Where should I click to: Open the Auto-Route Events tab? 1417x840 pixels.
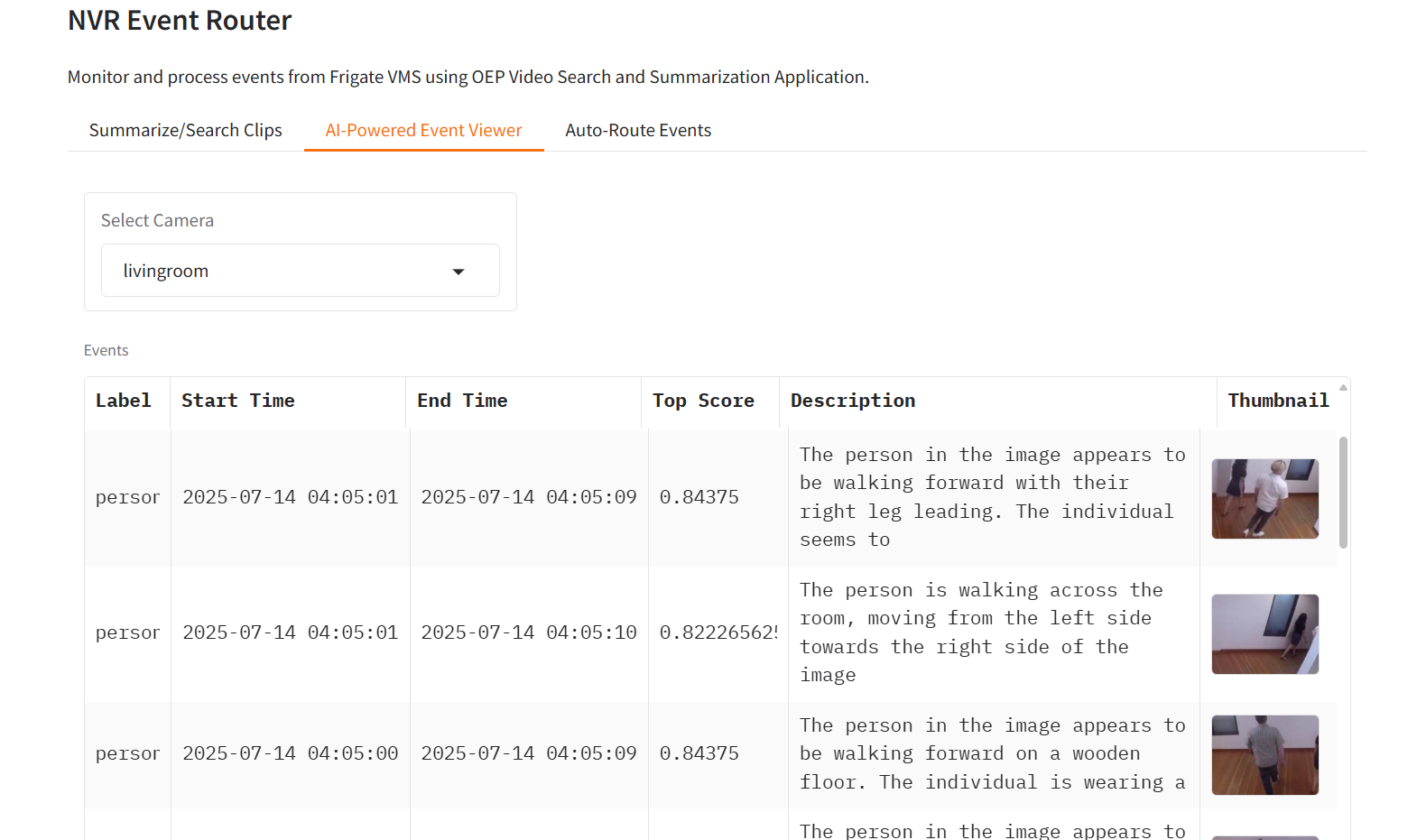coord(638,130)
